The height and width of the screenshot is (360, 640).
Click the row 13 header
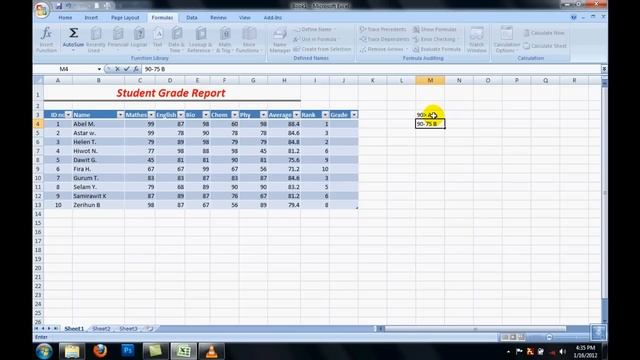point(38,205)
